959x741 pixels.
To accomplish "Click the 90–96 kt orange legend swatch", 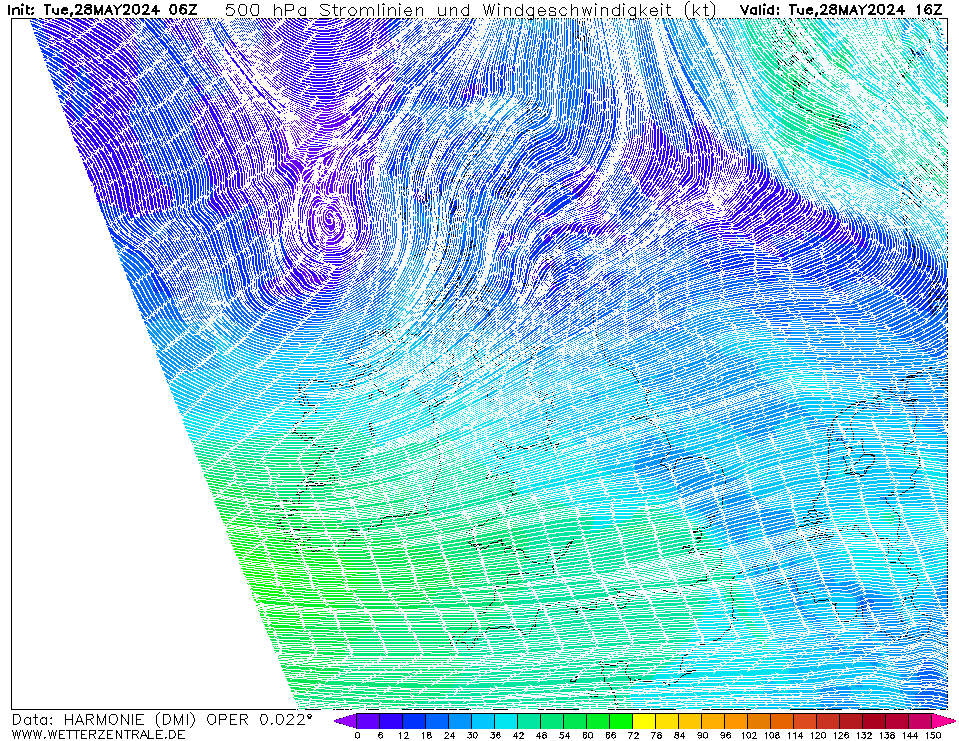I will coord(713,721).
